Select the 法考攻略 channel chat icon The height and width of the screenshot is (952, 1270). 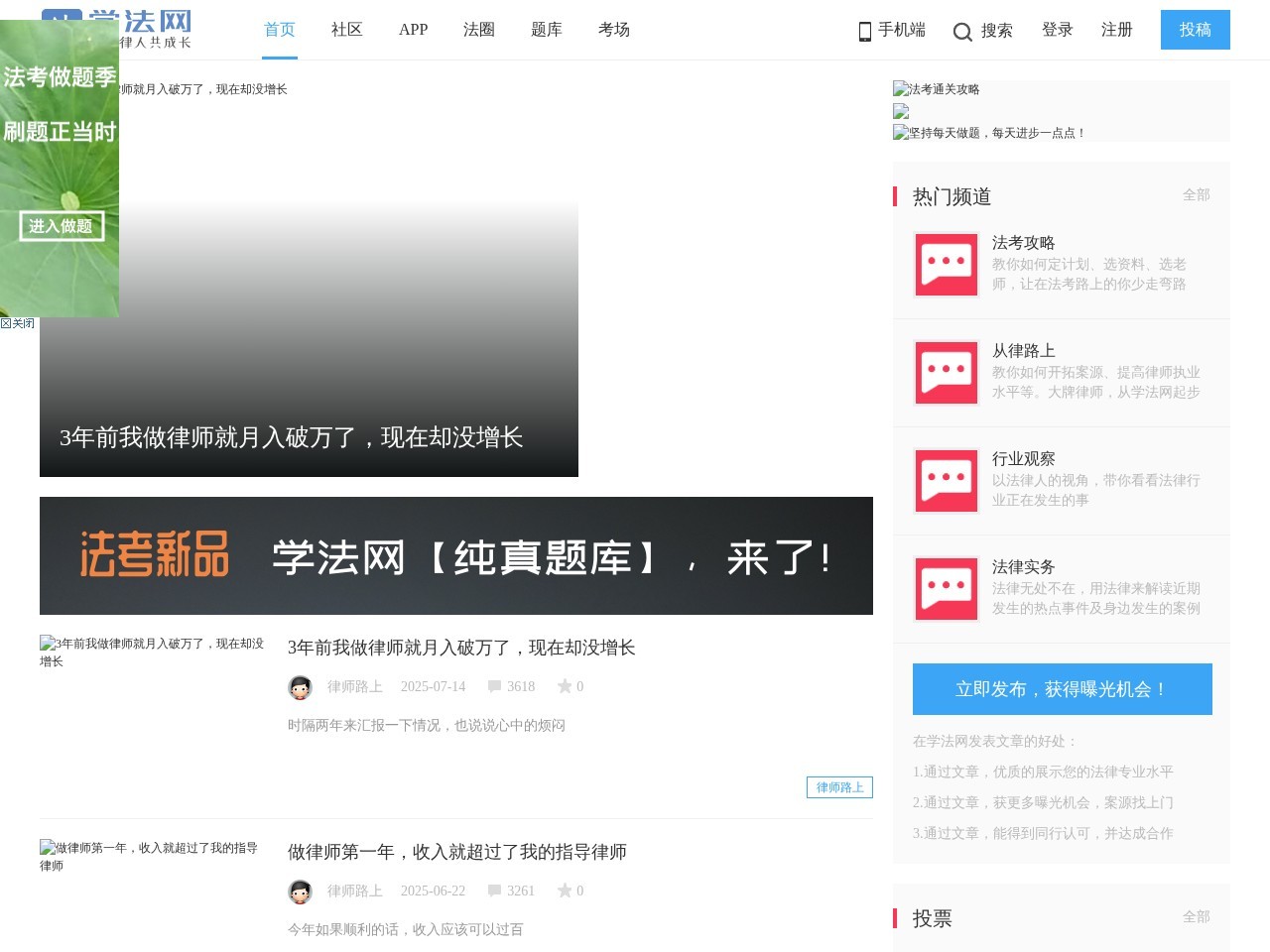pos(946,265)
